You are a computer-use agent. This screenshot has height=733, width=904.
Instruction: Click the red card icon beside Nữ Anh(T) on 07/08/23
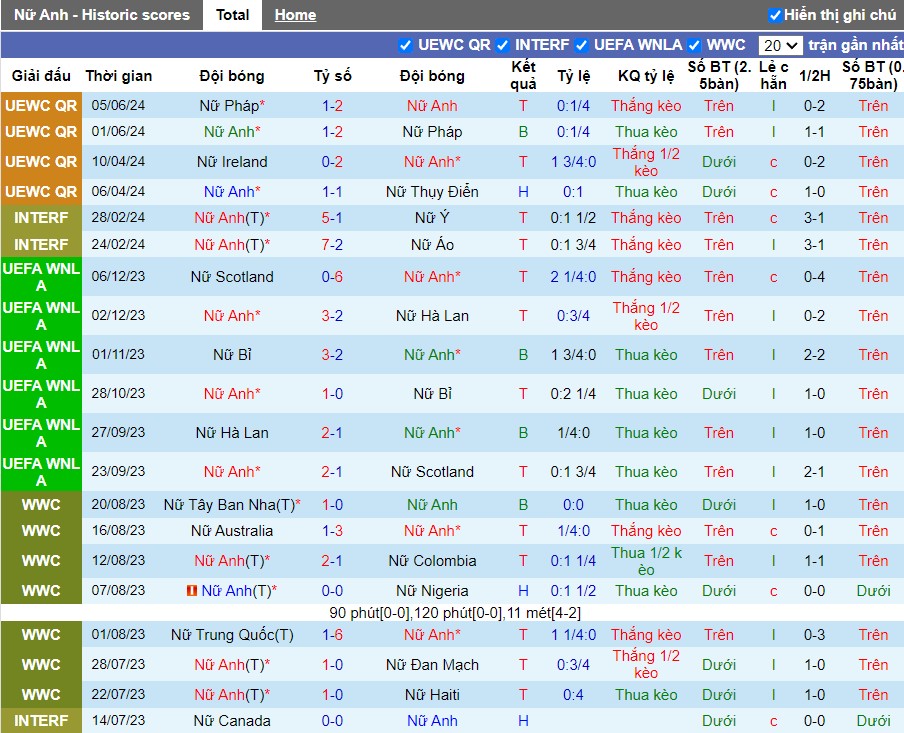[x=191, y=591]
